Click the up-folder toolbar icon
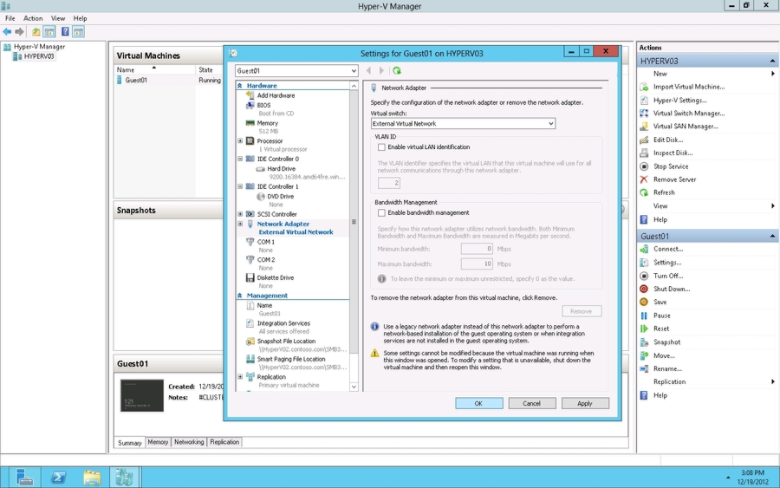Screen dimensions: 780x488 [x=36, y=32]
